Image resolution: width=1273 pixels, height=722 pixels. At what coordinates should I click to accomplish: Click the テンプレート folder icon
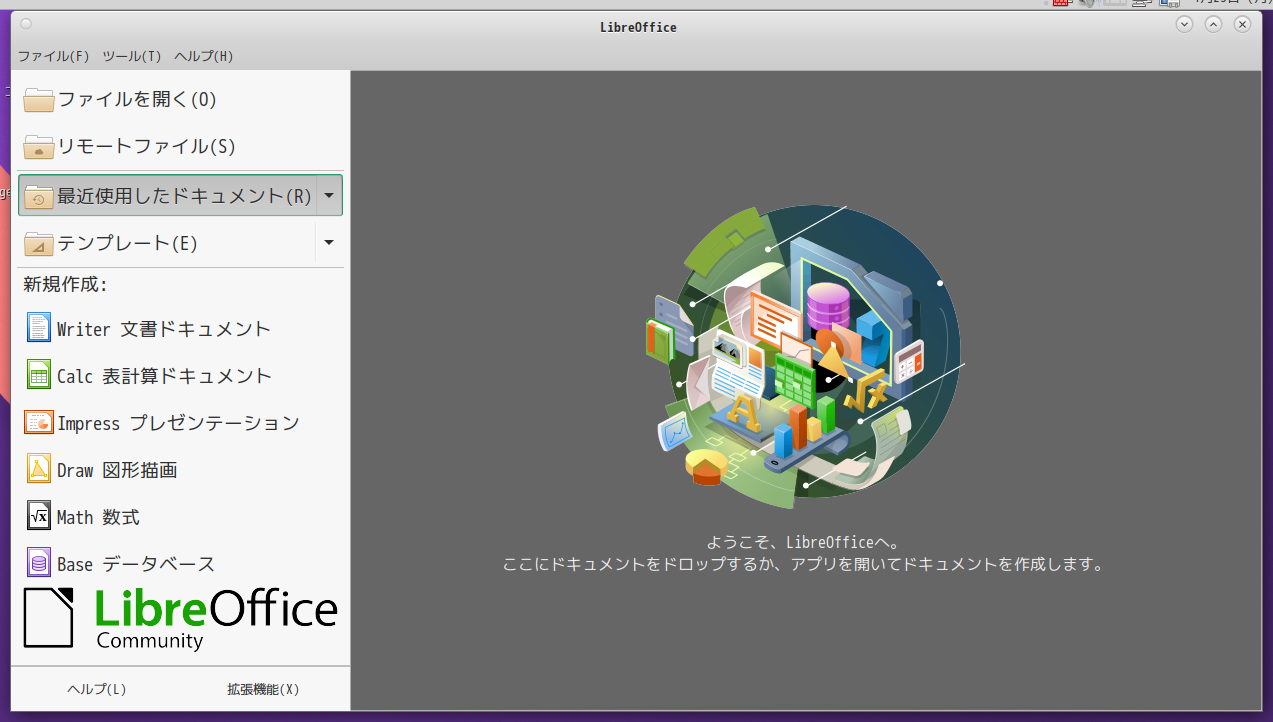click(39, 243)
